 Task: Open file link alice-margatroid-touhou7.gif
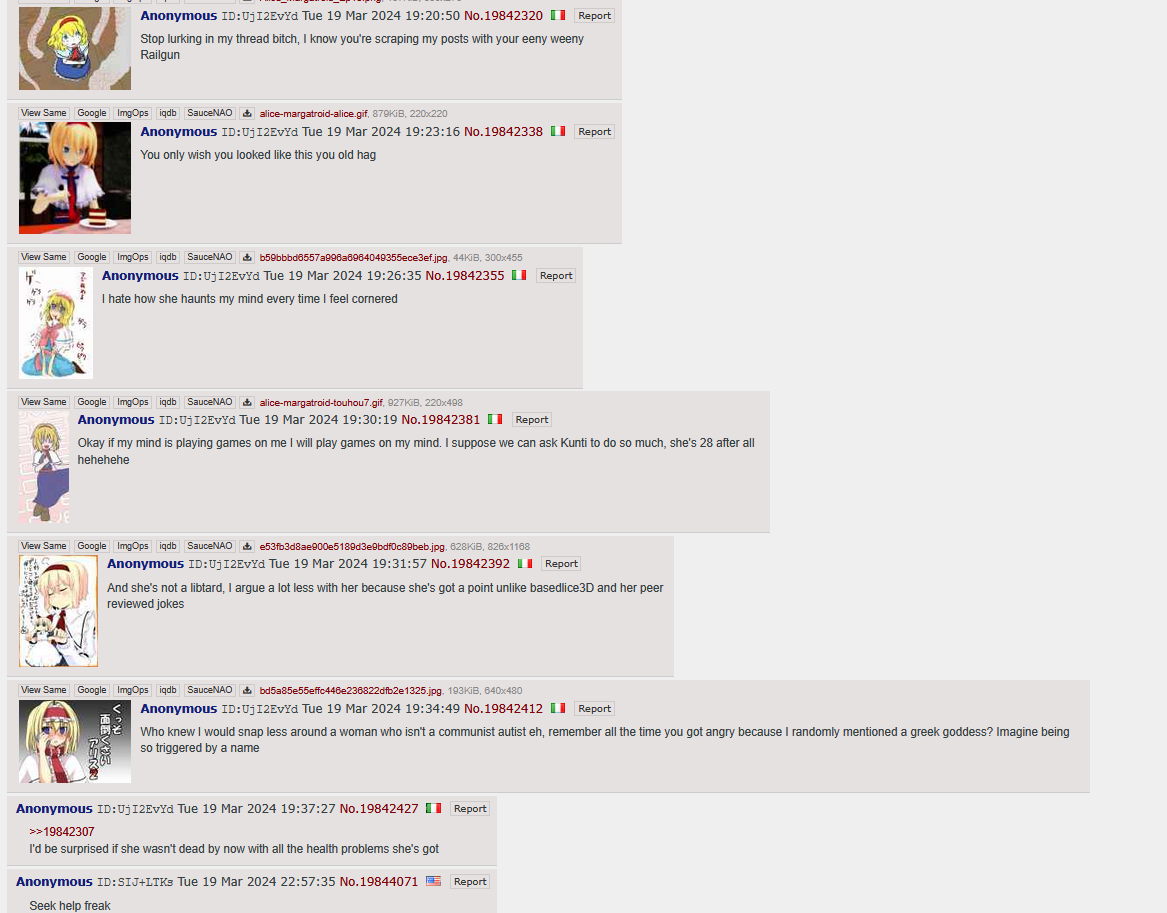pyautogui.click(x=321, y=403)
